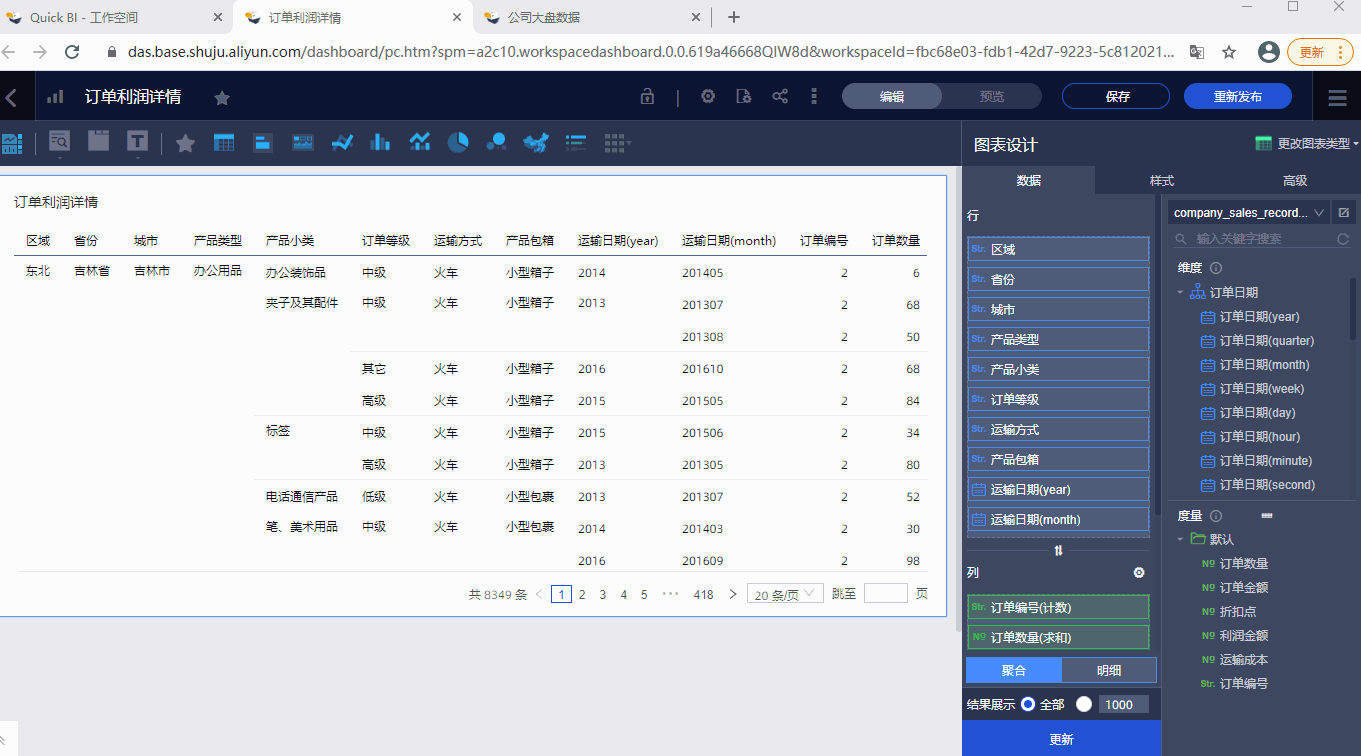The width and height of the screenshot is (1361, 756).
Task: Insert a text box using T icon
Action: (x=137, y=142)
